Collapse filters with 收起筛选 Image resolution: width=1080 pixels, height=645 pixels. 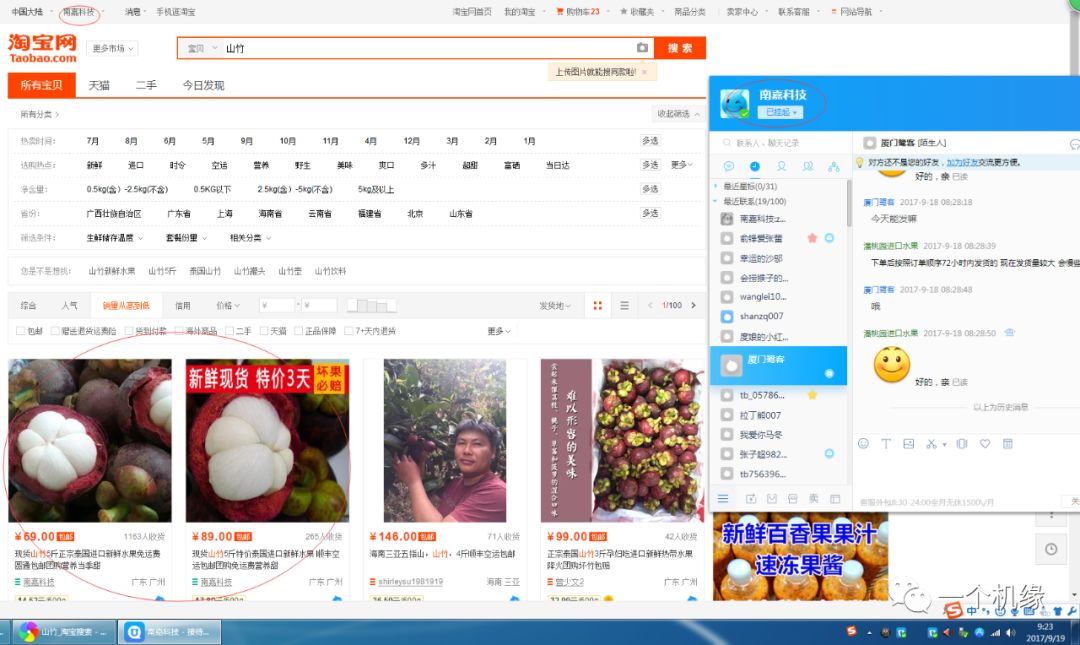point(678,114)
